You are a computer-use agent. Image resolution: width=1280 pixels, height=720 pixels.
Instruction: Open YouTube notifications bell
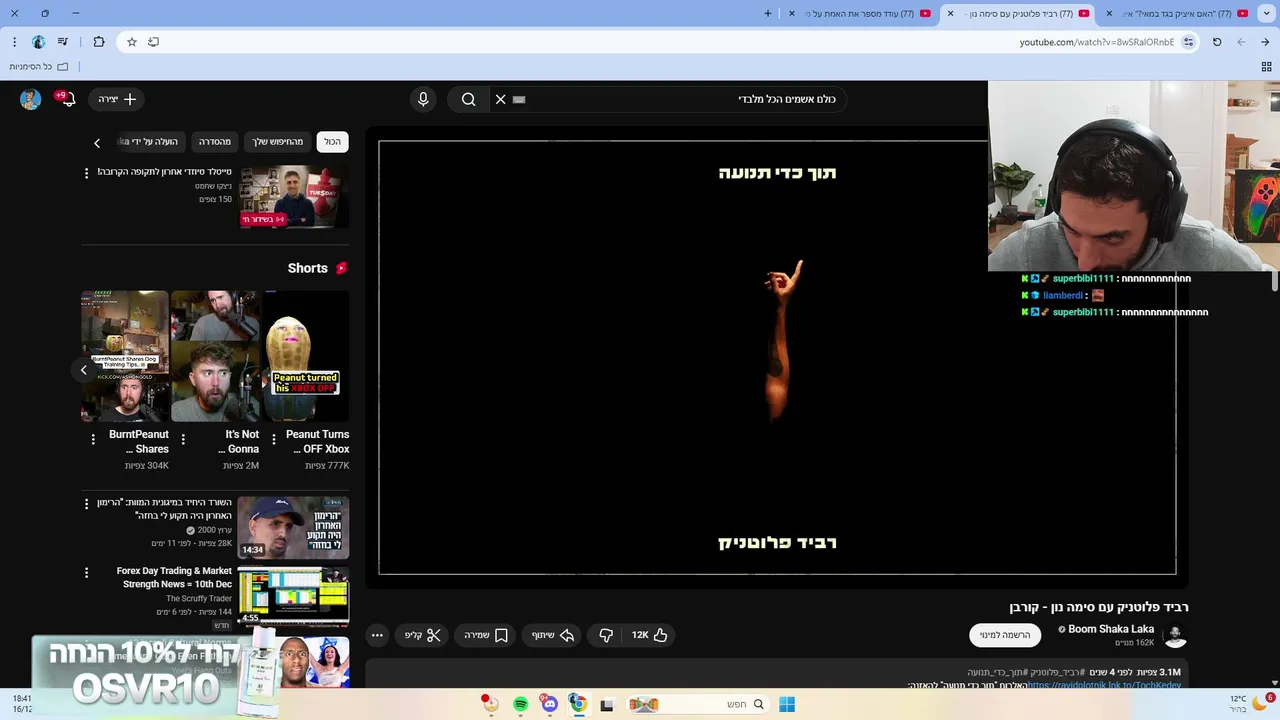(x=67, y=99)
